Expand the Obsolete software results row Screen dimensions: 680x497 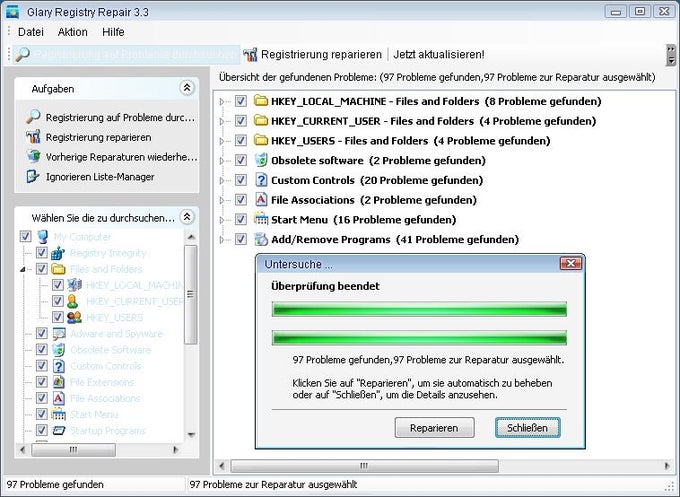(222, 160)
